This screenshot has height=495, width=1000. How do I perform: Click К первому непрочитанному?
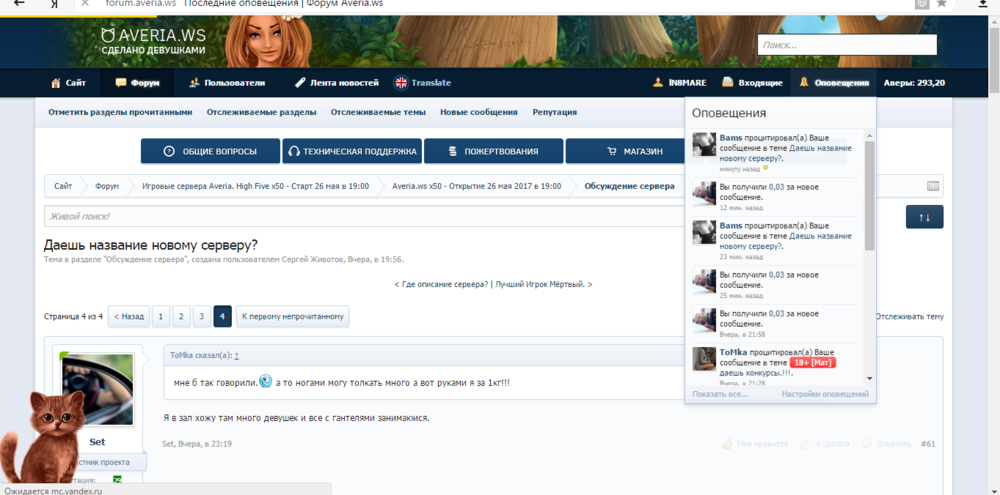click(293, 316)
